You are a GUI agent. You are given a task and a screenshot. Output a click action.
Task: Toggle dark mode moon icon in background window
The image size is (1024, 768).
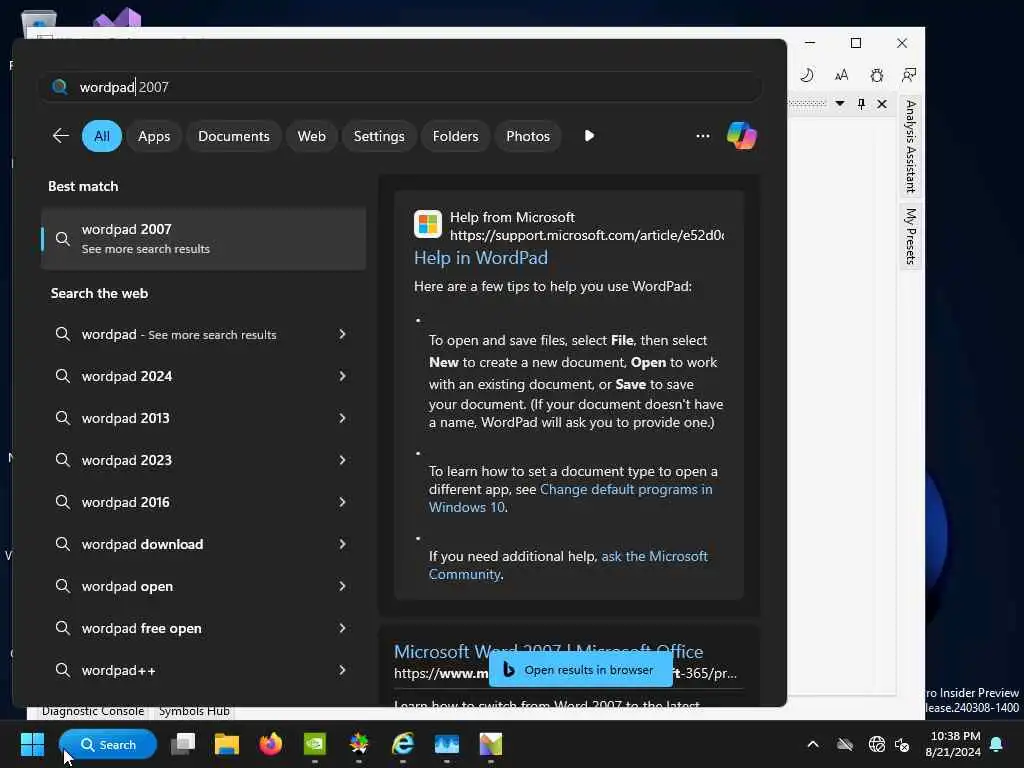(x=807, y=75)
